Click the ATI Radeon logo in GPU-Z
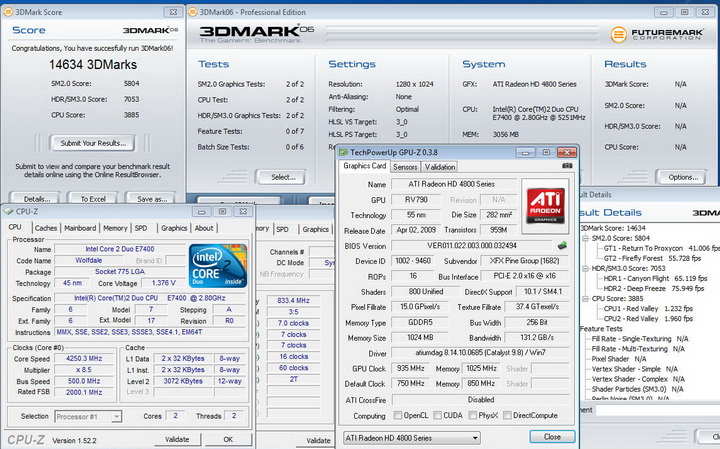The height and width of the screenshot is (449, 720). (546, 206)
